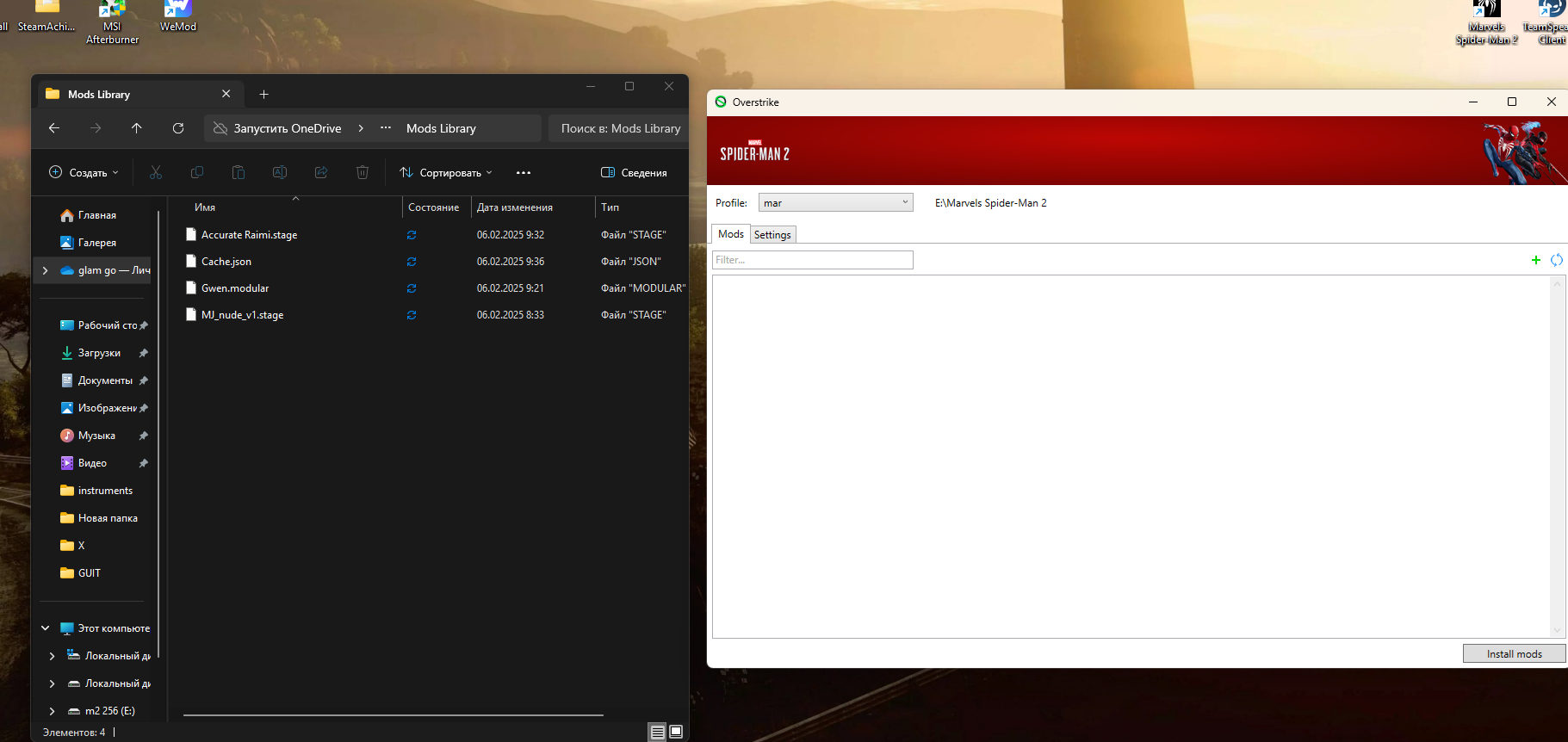1568x742 pixels.
Task: Open a new Explorer tab with the plus
Action: coord(264,95)
